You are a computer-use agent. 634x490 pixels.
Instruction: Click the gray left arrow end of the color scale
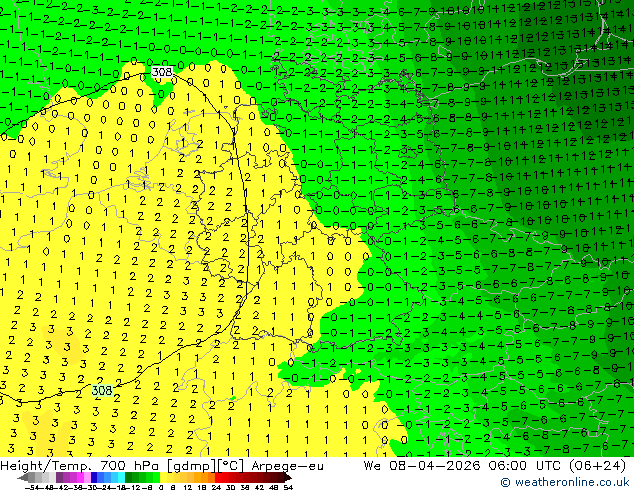coord(23,477)
